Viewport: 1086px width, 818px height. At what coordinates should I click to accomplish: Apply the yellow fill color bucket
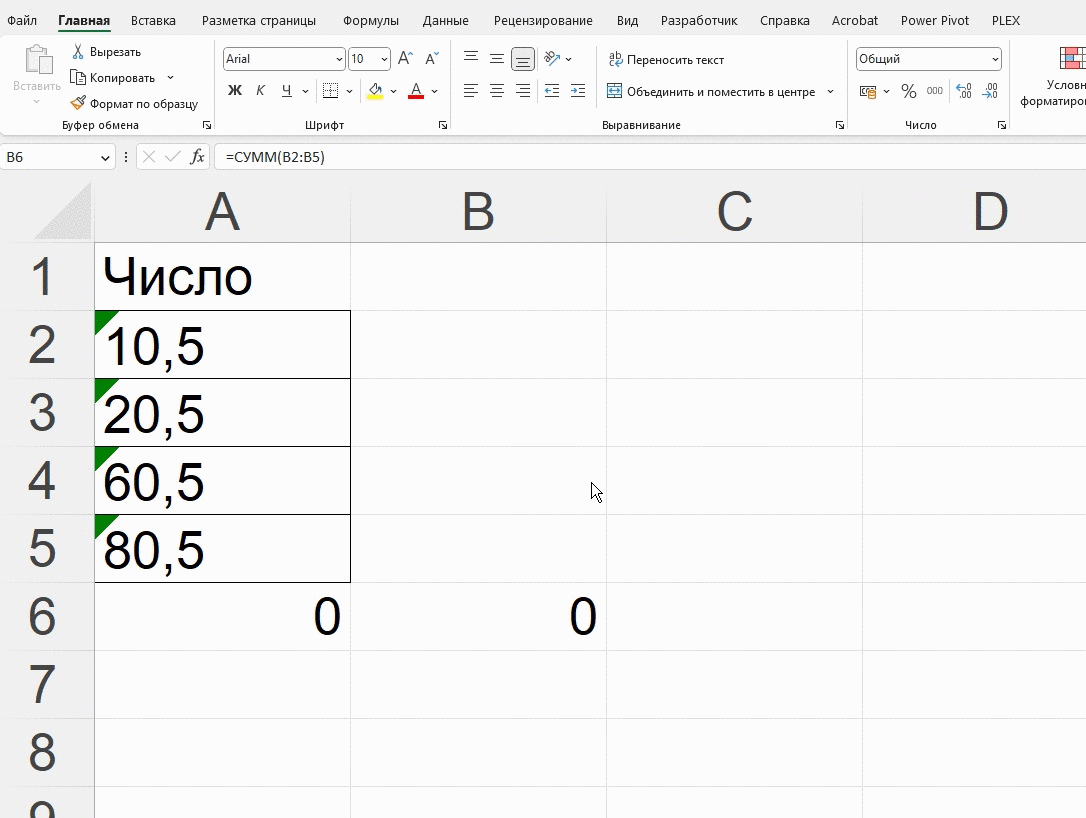[x=375, y=91]
